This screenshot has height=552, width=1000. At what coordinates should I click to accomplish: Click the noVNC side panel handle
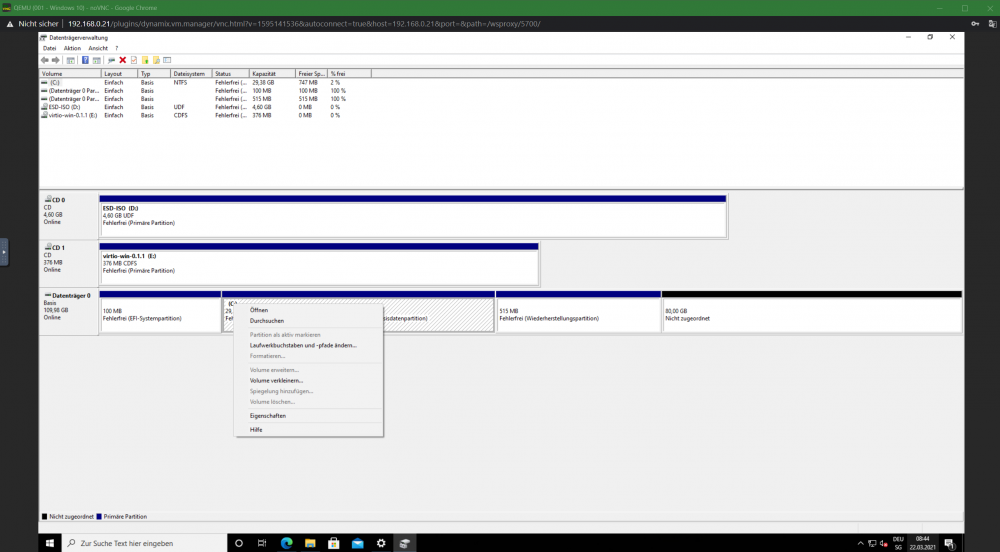pos(4,252)
